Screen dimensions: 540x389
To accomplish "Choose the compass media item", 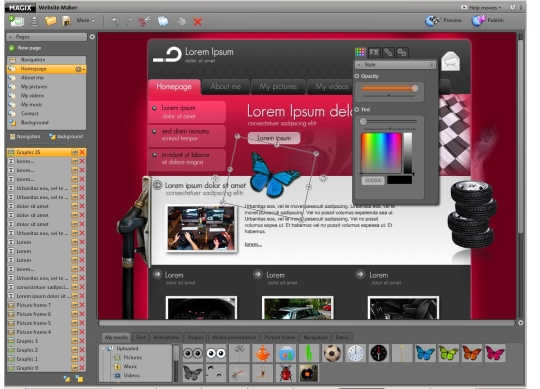I will (x=378, y=353).
